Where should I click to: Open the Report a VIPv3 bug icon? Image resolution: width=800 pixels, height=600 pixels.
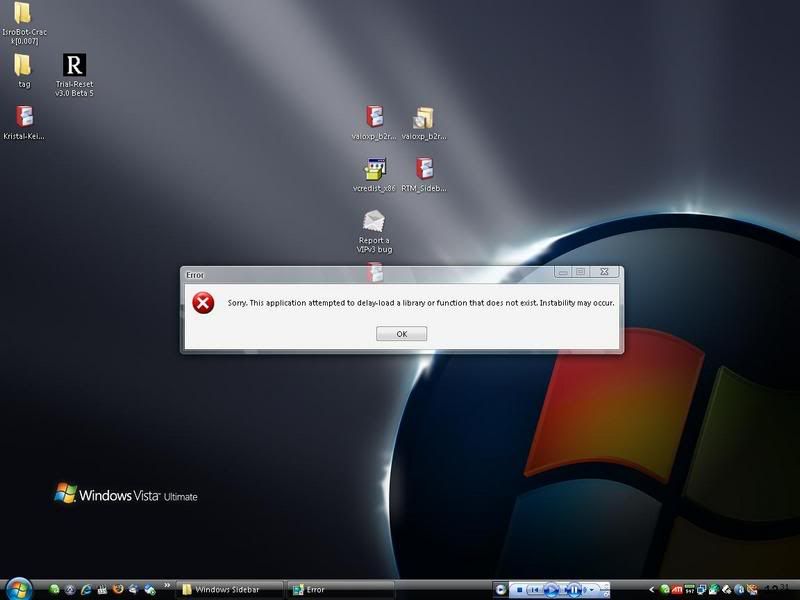pyautogui.click(x=374, y=221)
